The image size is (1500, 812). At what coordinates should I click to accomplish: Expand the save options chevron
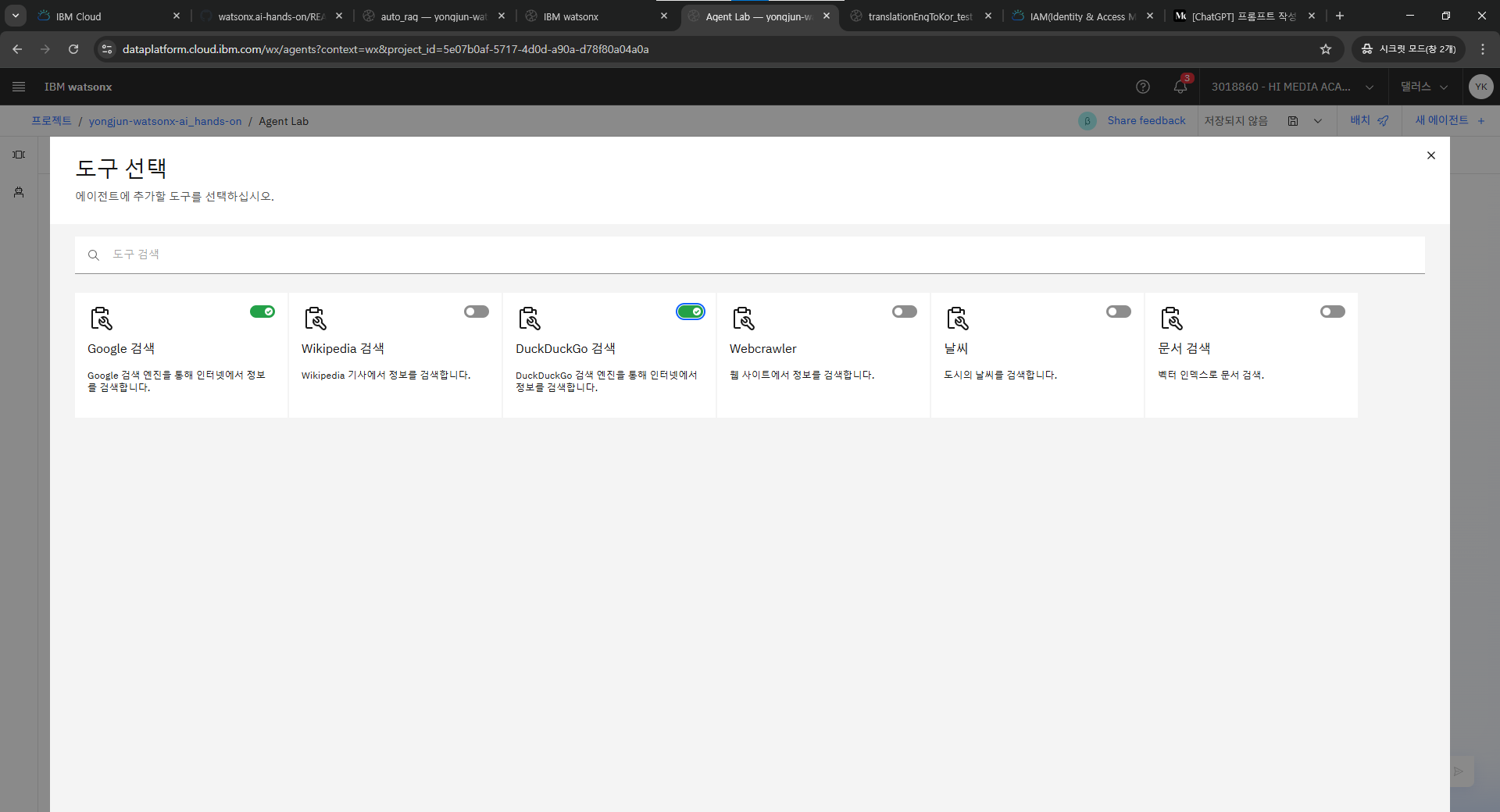pos(1318,121)
